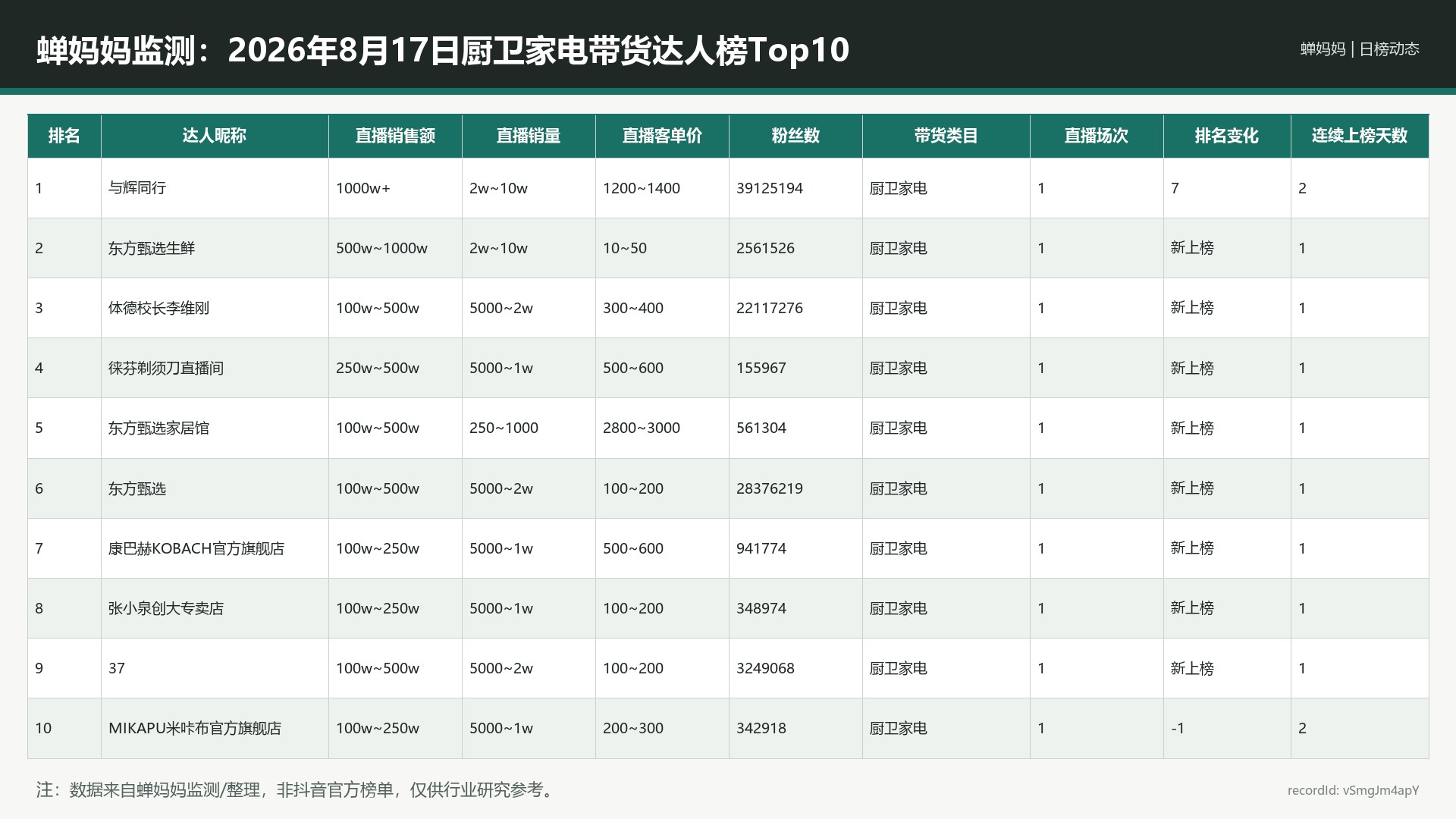Click the slide title 蝉妈妈监测 heading
Image resolution: width=1456 pixels, height=819 pixels.
443,50
